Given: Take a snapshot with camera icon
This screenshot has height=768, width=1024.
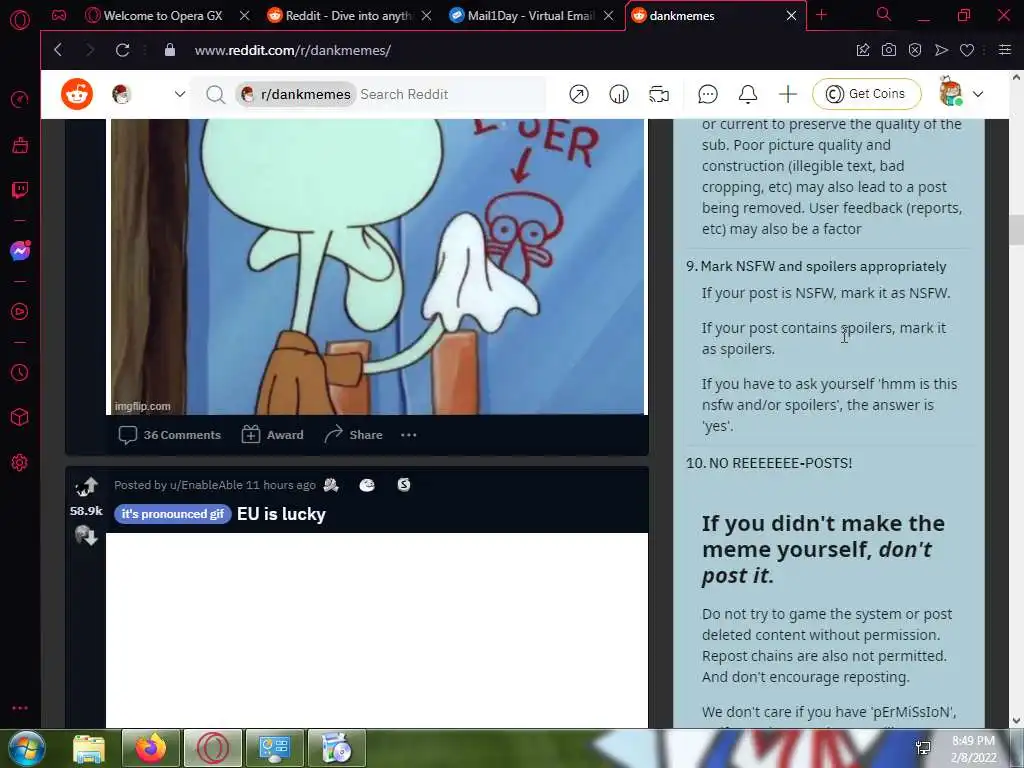Looking at the screenshot, I should tap(889, 50).
